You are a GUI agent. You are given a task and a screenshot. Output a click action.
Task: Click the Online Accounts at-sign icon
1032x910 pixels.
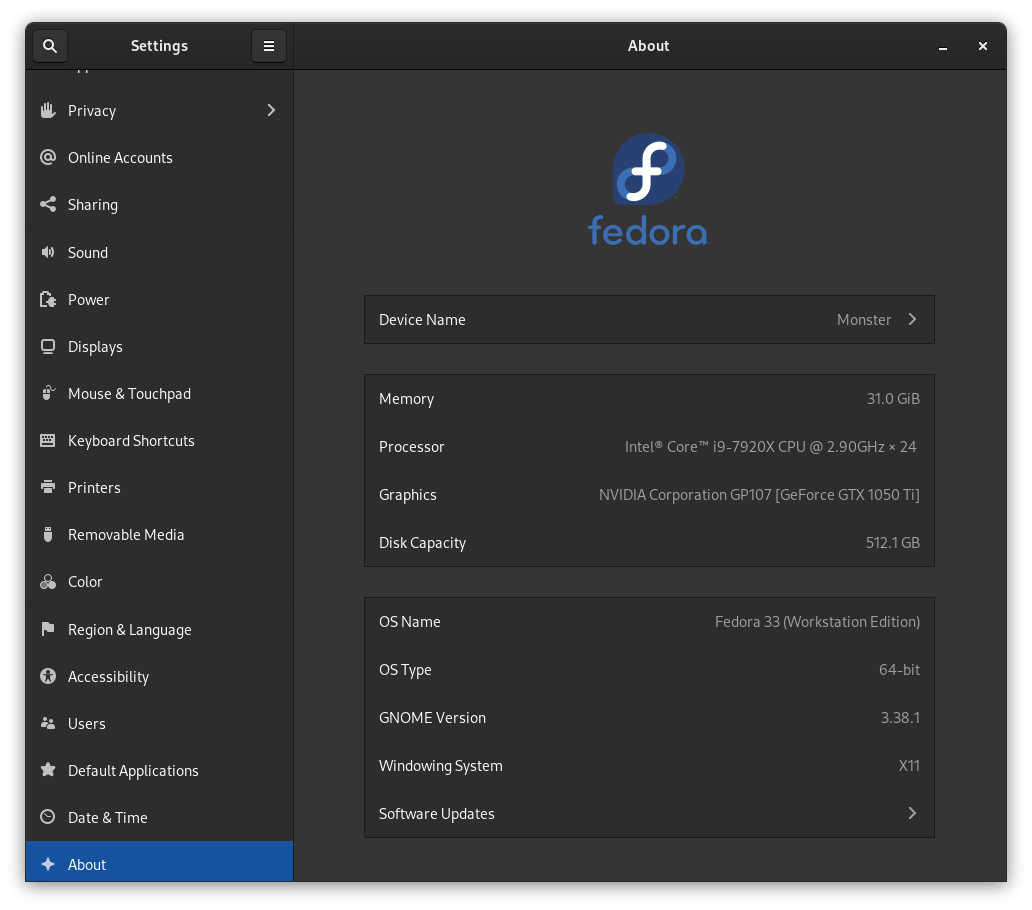(47, 157)
